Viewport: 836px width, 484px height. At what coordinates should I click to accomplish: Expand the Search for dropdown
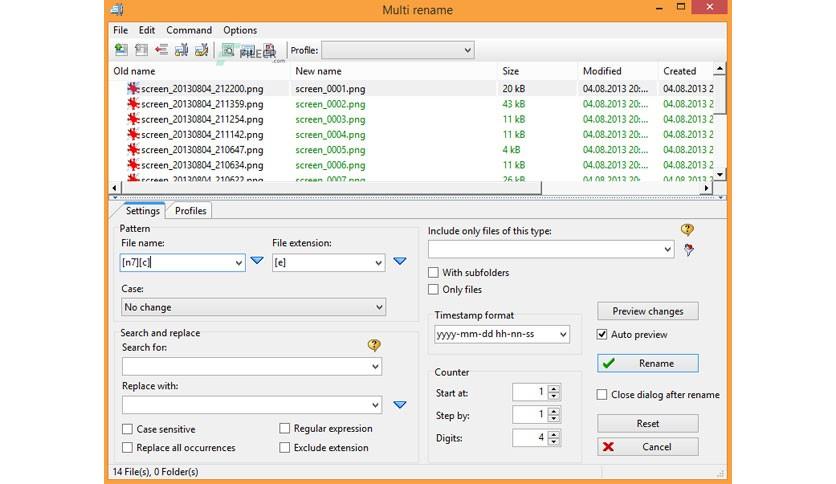375,366
